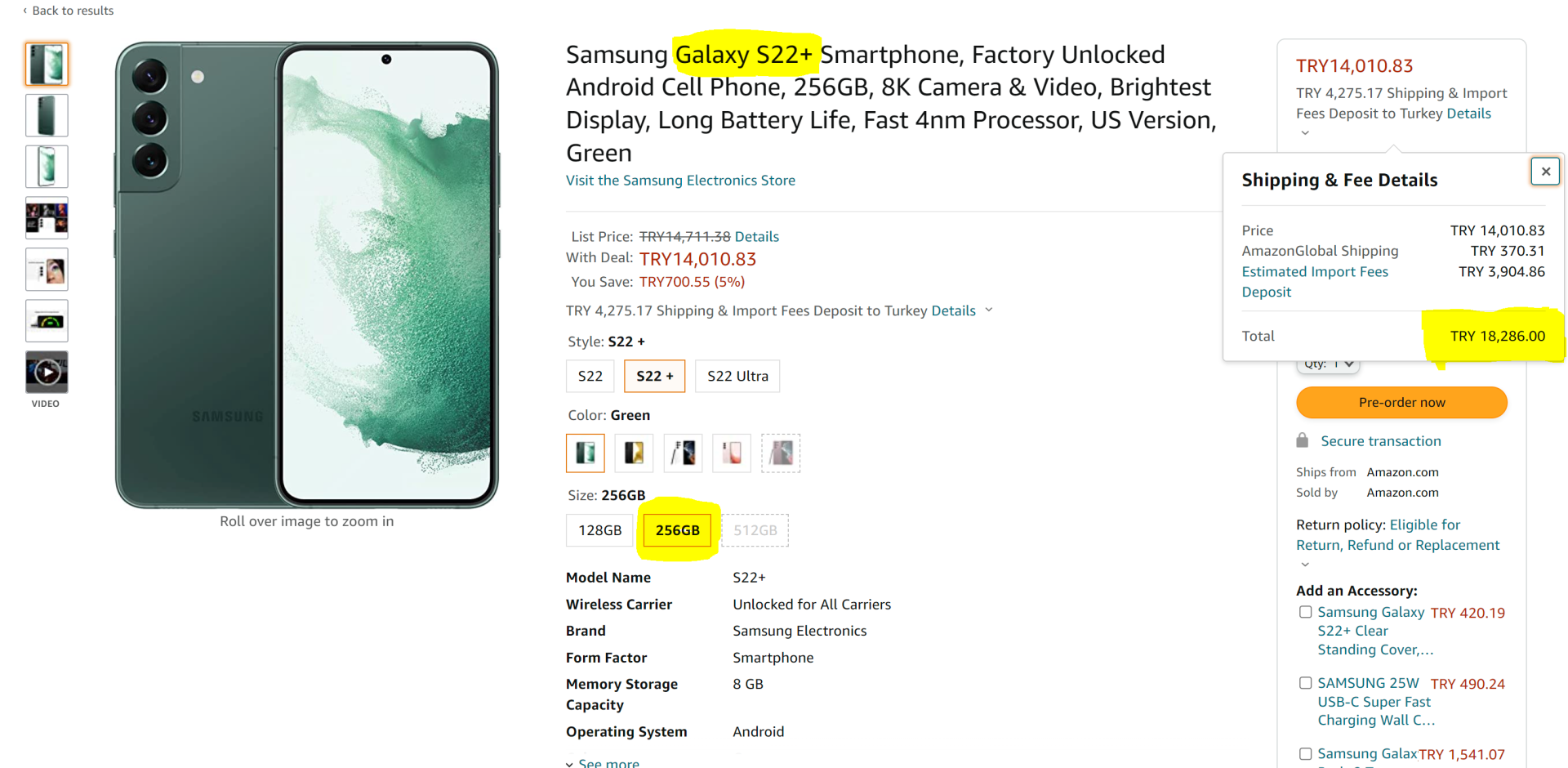Open Estimated Import Fees Deposit link
This screenshot has height=768, width=1568.
[x=1314, y=281]
